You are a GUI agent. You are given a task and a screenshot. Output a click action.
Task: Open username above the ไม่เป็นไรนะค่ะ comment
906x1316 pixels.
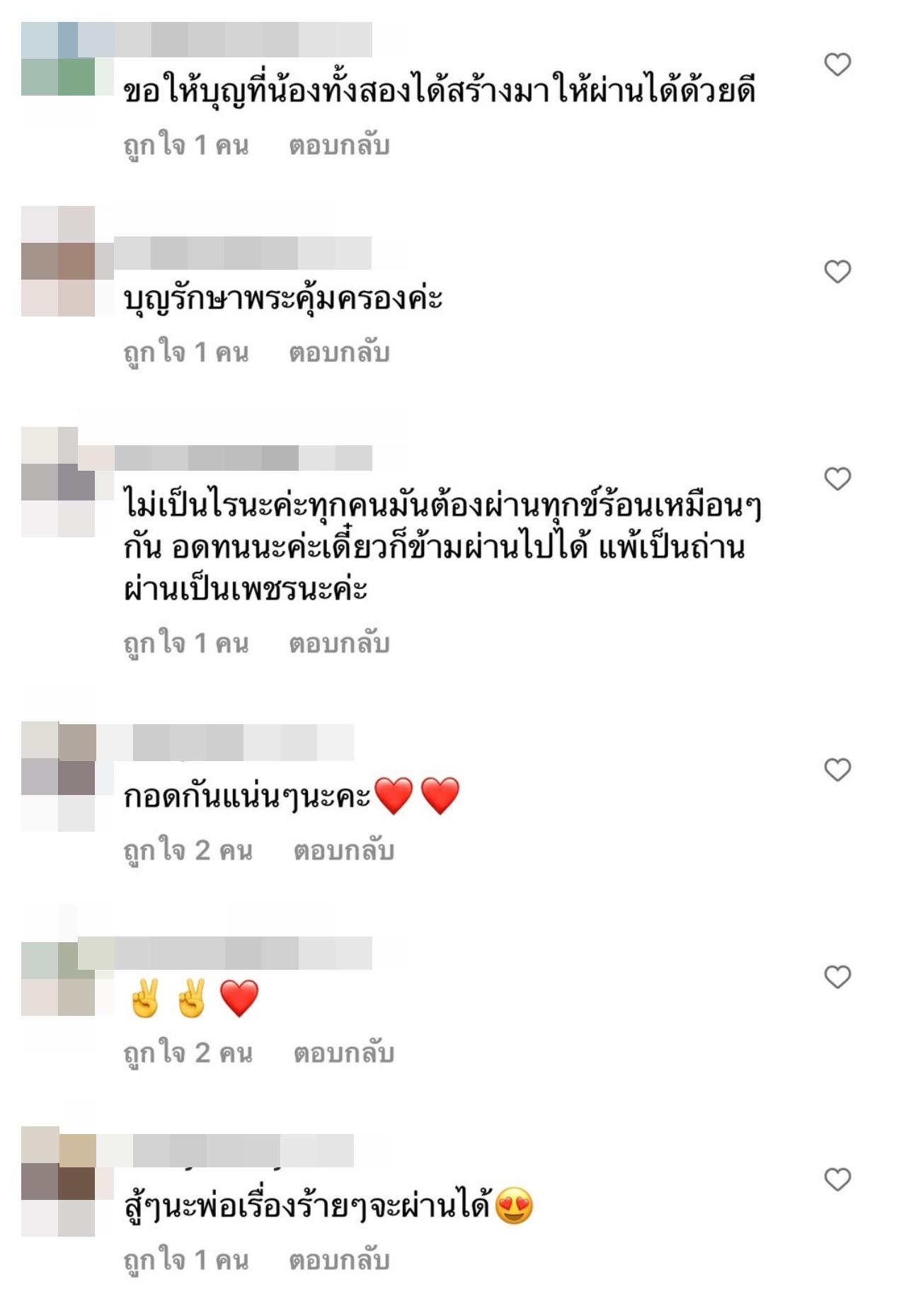(243, 458)
